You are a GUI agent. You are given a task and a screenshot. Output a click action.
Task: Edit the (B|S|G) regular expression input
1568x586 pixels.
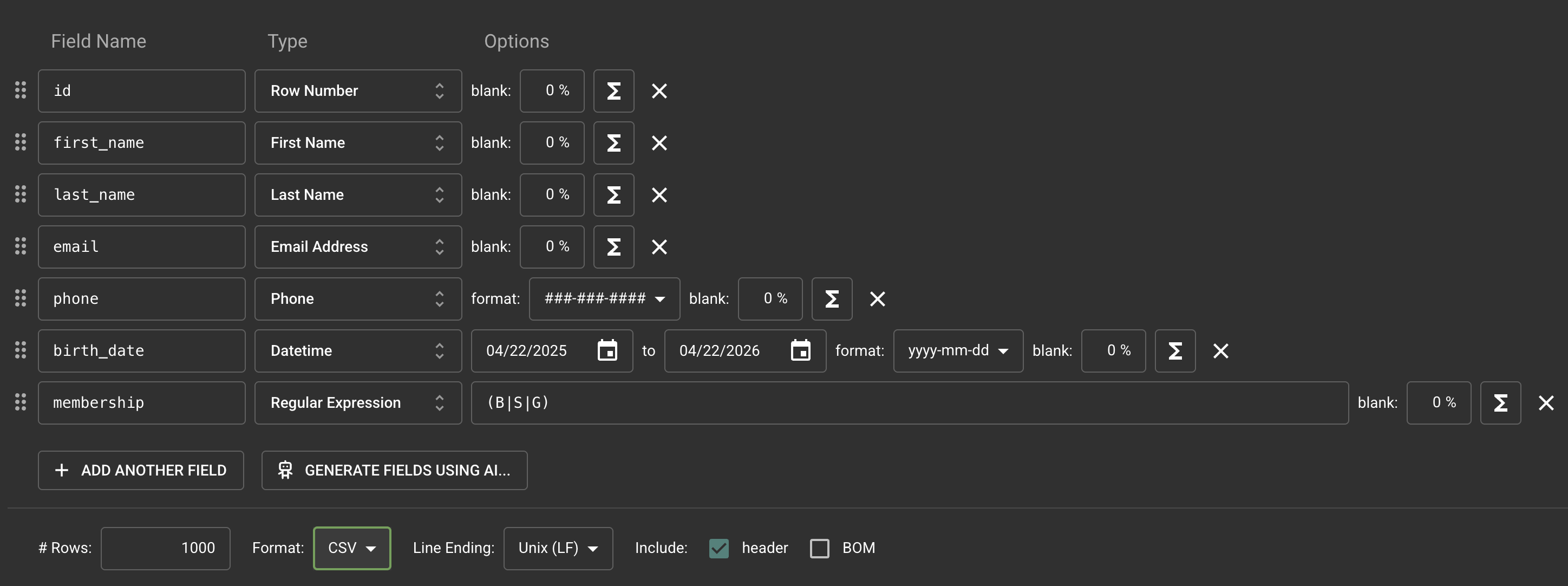[910, 402]
